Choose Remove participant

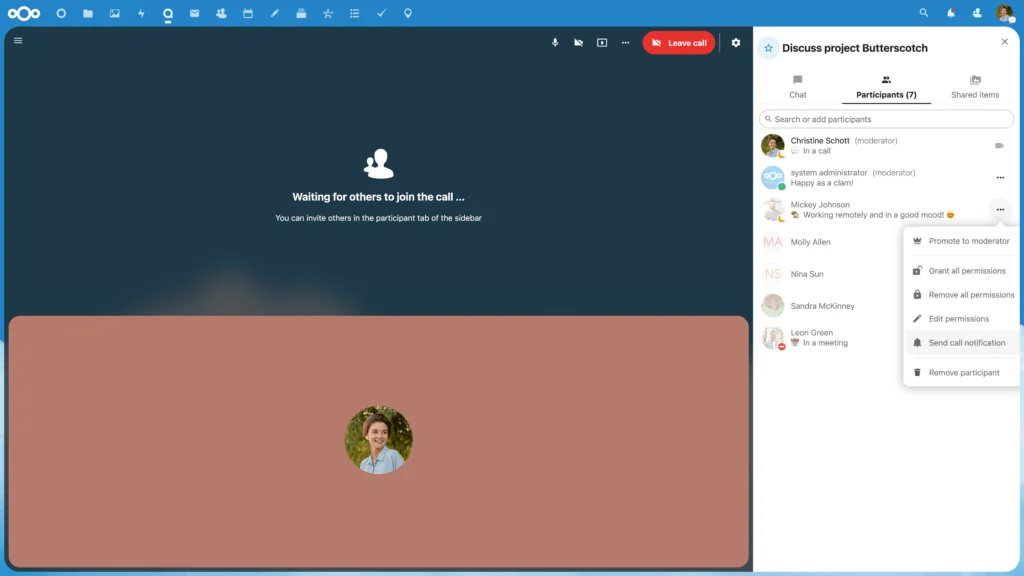pyautogui.click(x=962, y=372)
